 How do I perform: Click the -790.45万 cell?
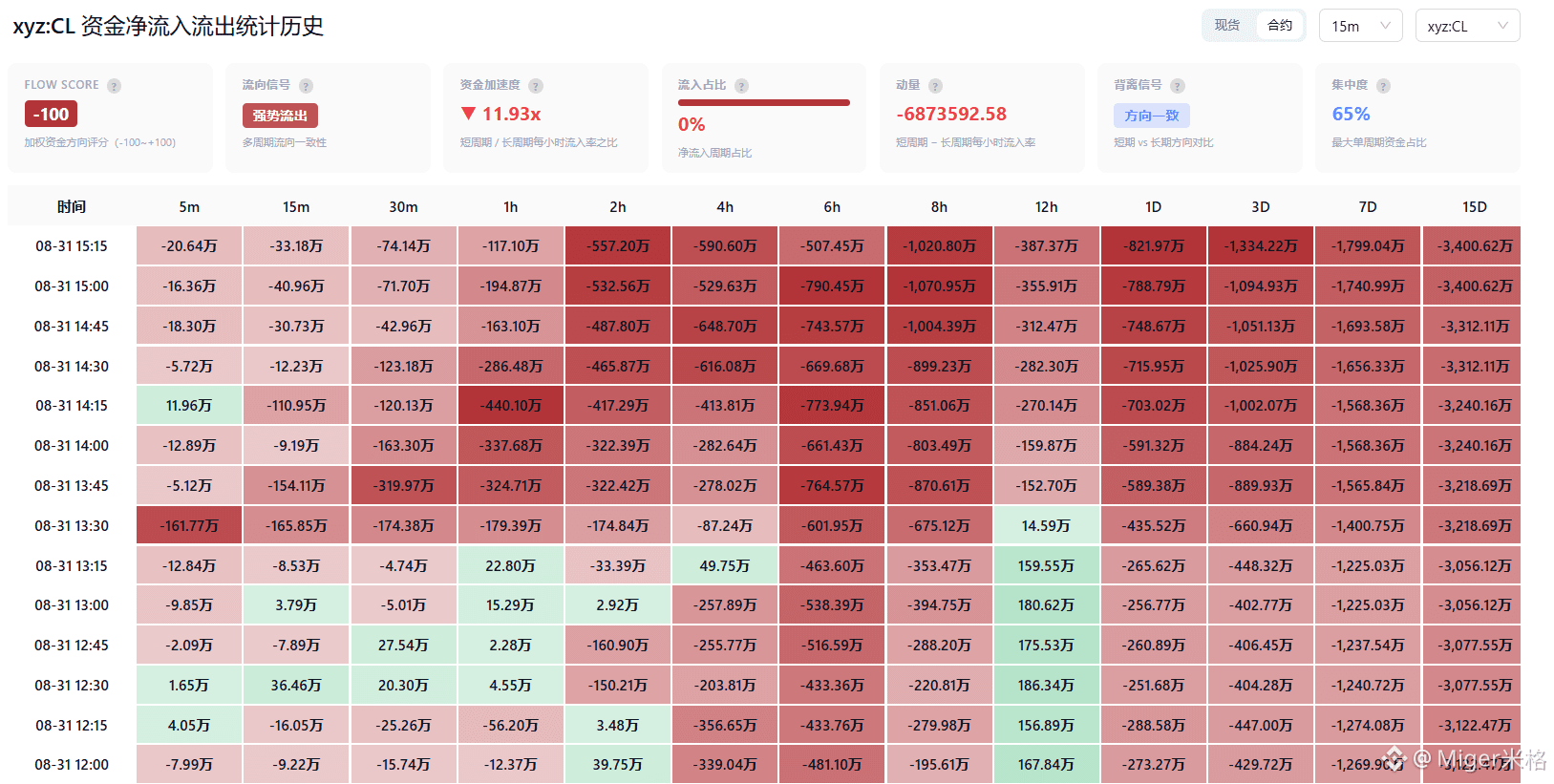832,286
